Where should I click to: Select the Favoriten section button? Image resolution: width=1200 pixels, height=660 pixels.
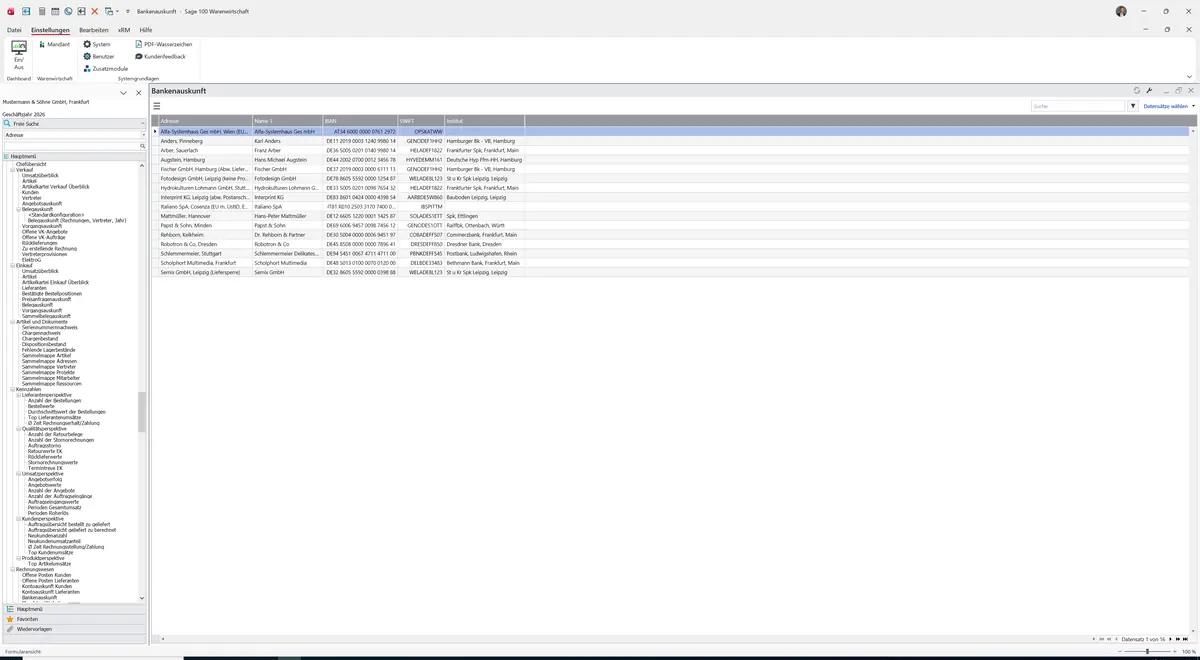[74, 619]
